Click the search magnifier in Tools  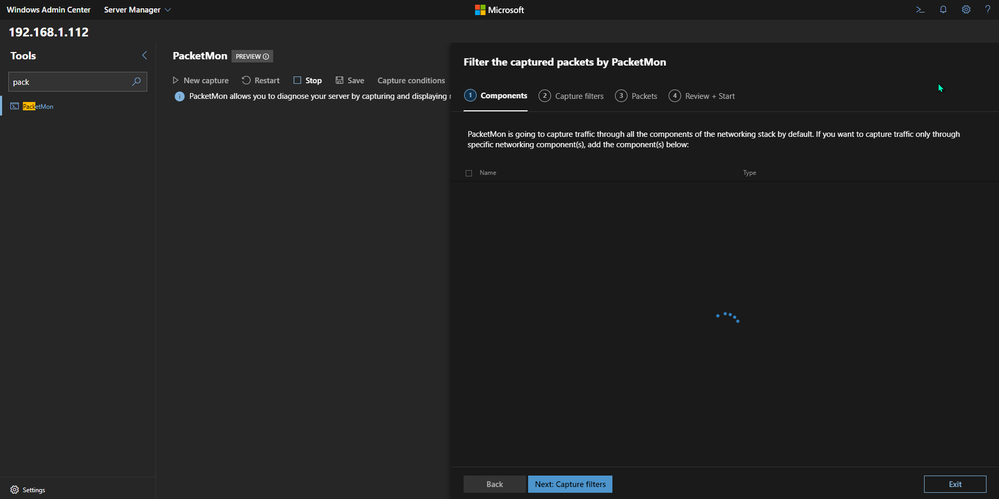(136, 82)
